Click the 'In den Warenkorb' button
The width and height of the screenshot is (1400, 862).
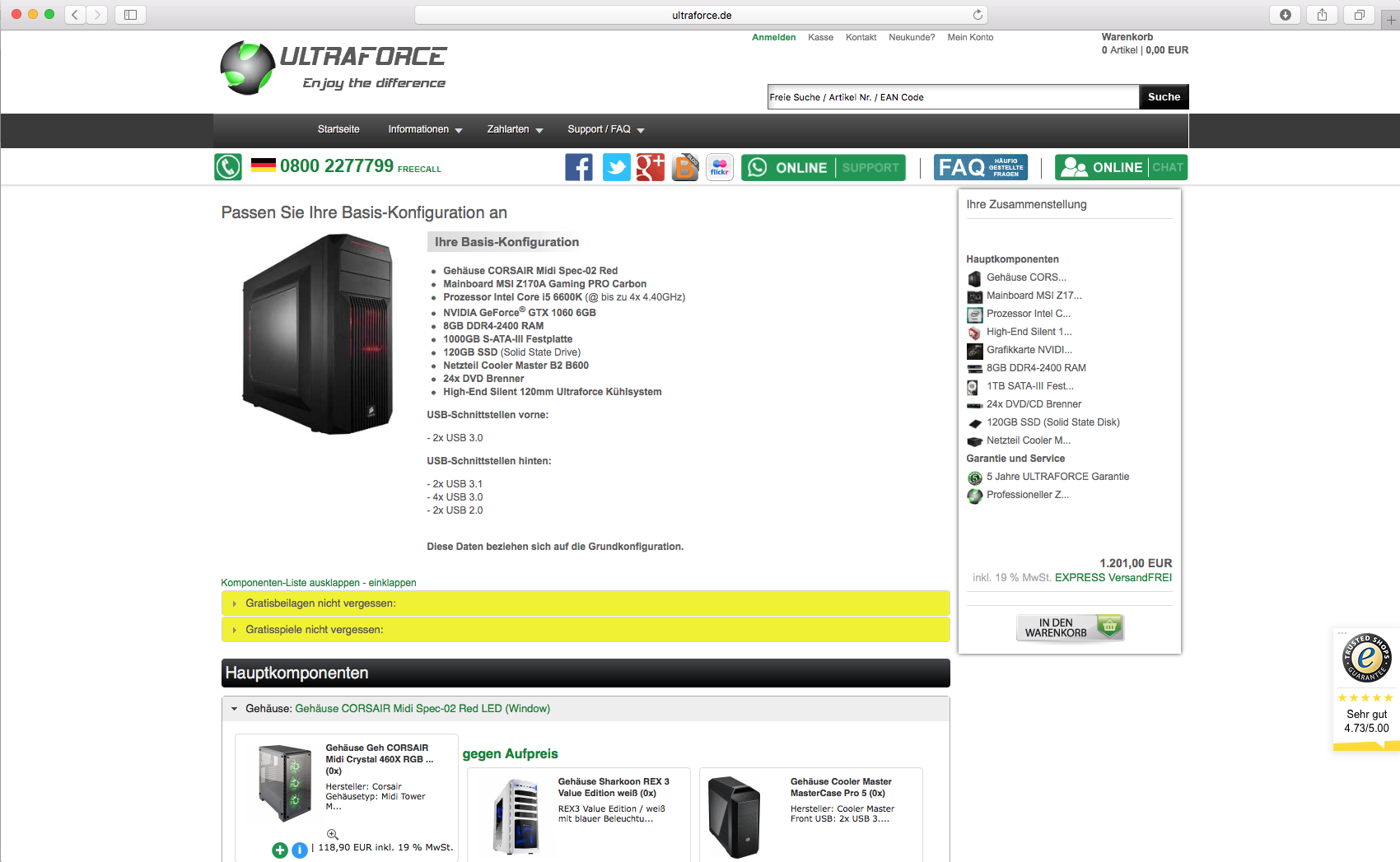(x=1070, y=628)
